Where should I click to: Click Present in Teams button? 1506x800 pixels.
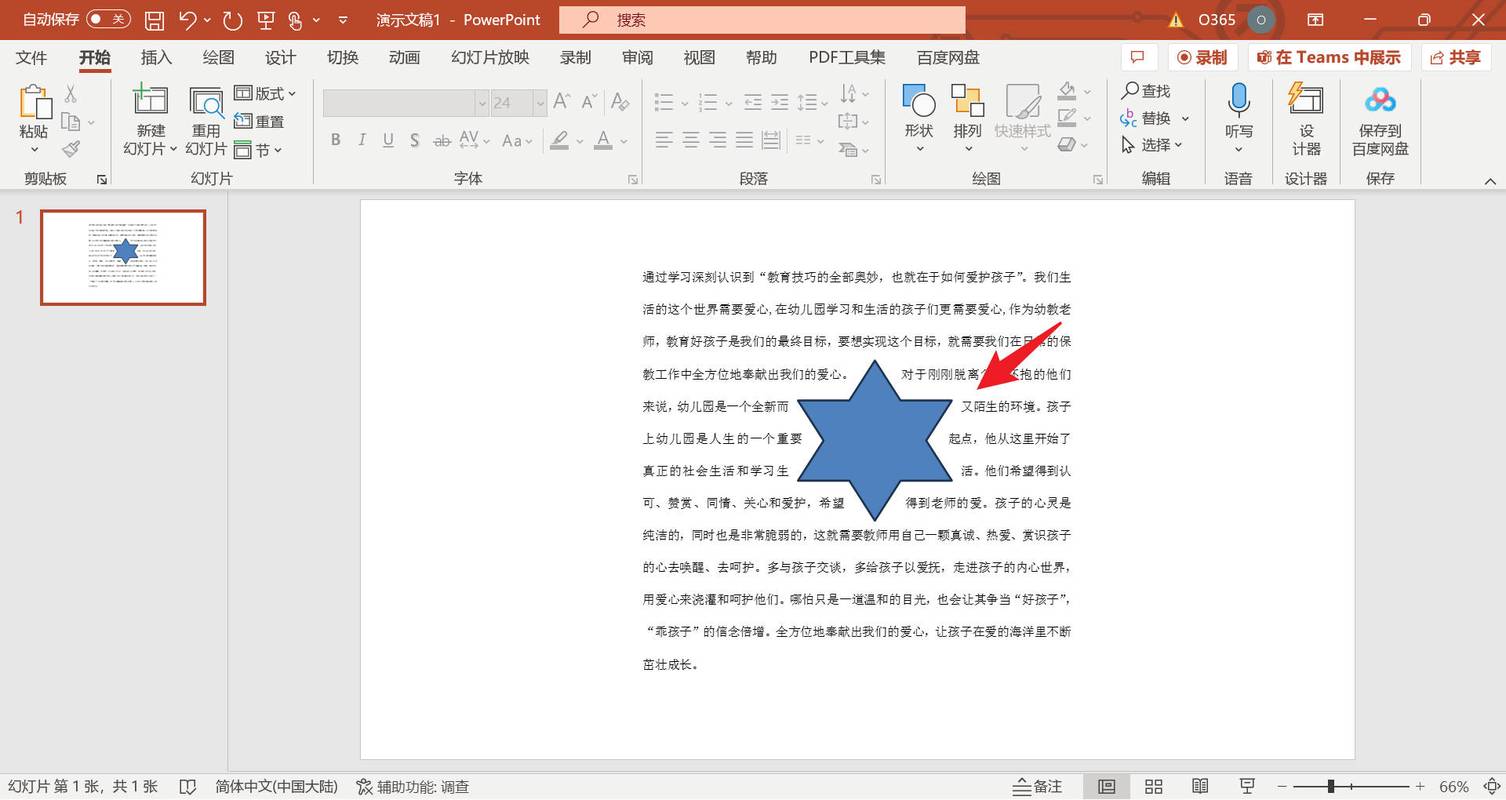pos(1329,57)
